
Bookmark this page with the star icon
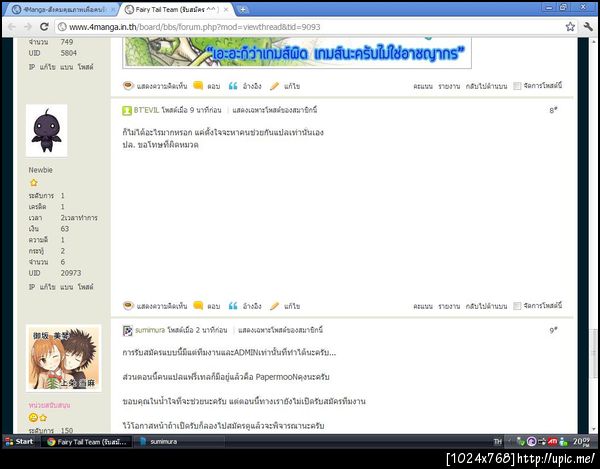tap(570, 27)
